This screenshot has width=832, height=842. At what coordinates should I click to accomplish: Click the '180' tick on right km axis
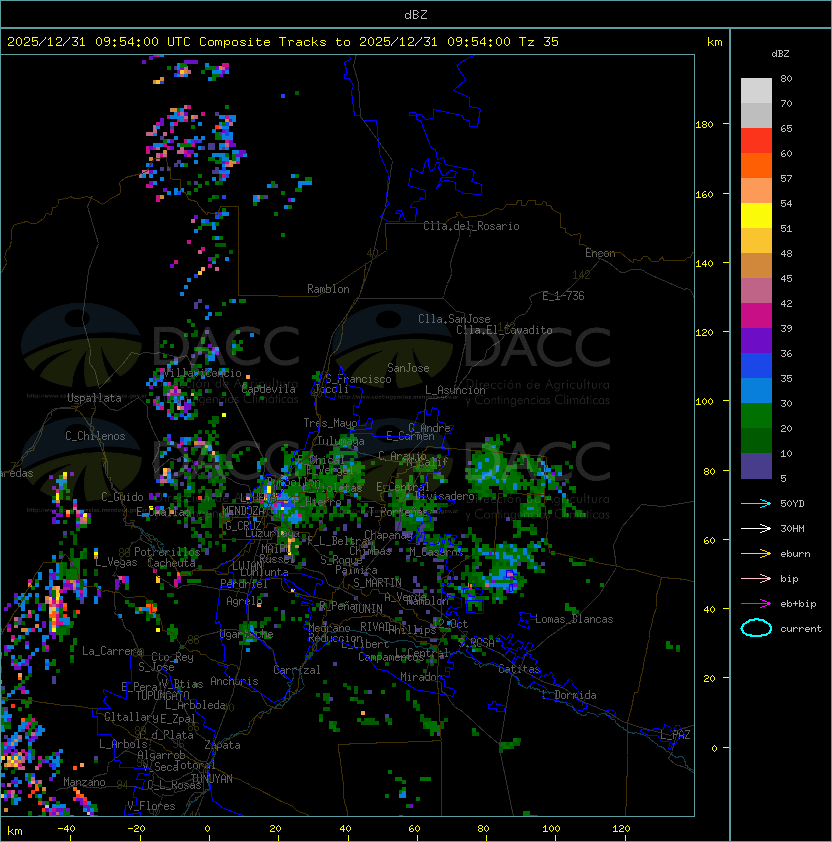704,125
